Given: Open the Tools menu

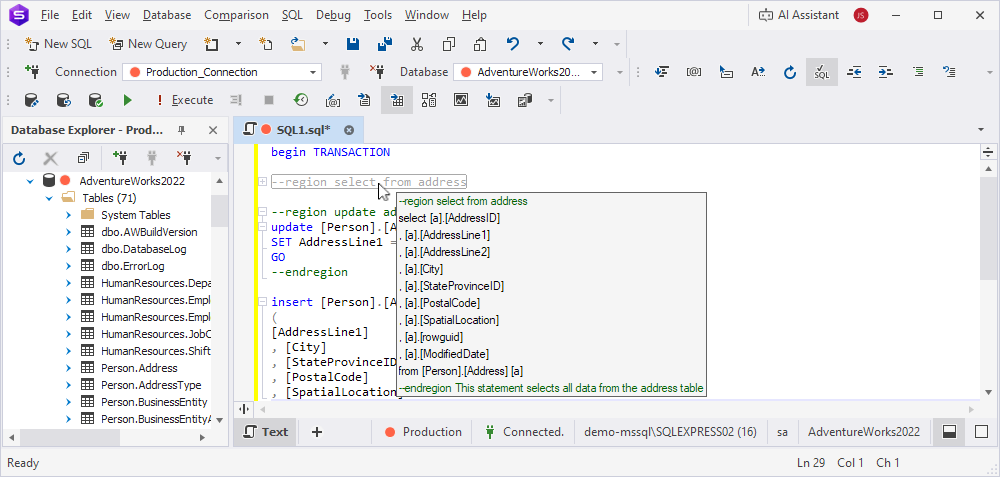Looking at the screenshot, I should pos(378,15).
